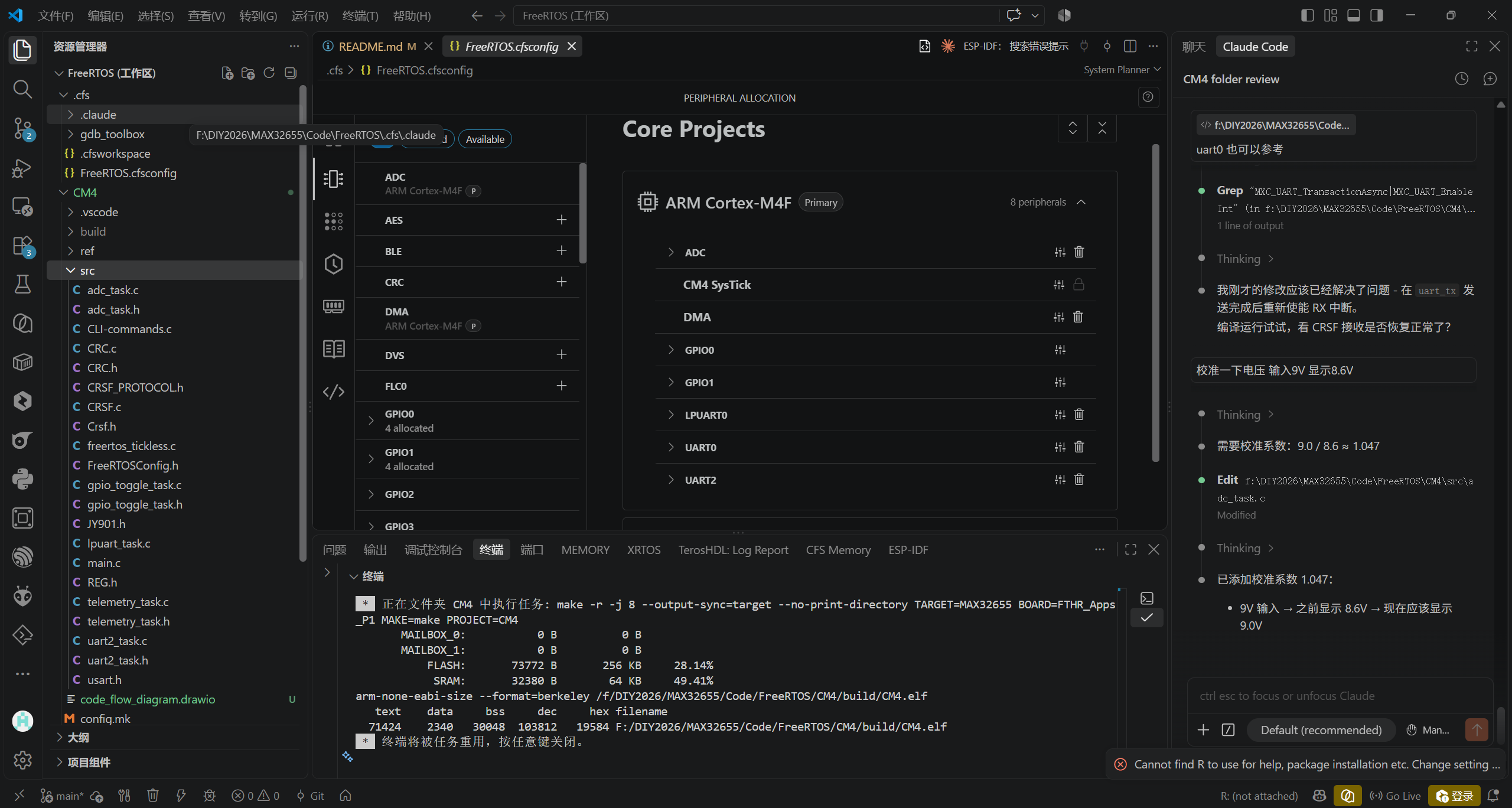Add the BLE peripheral with plus icon
Viewport: 1512px width, 808px height.
[562, 251]
